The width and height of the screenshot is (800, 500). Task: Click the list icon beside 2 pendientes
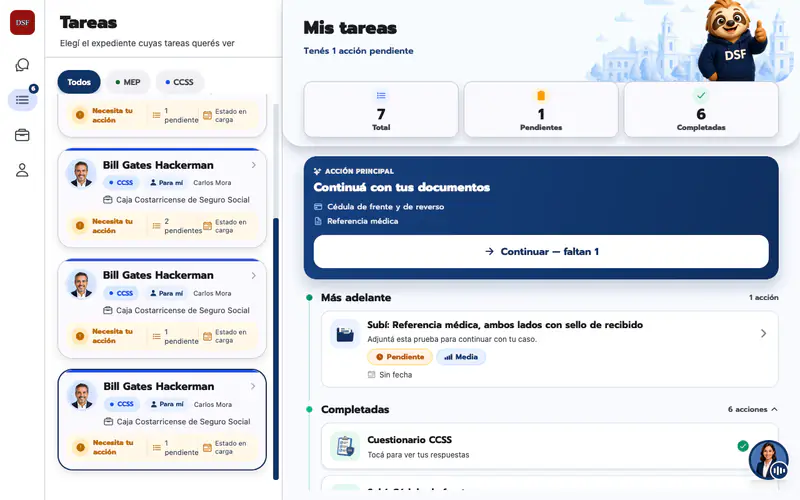[x=157, y=226]
